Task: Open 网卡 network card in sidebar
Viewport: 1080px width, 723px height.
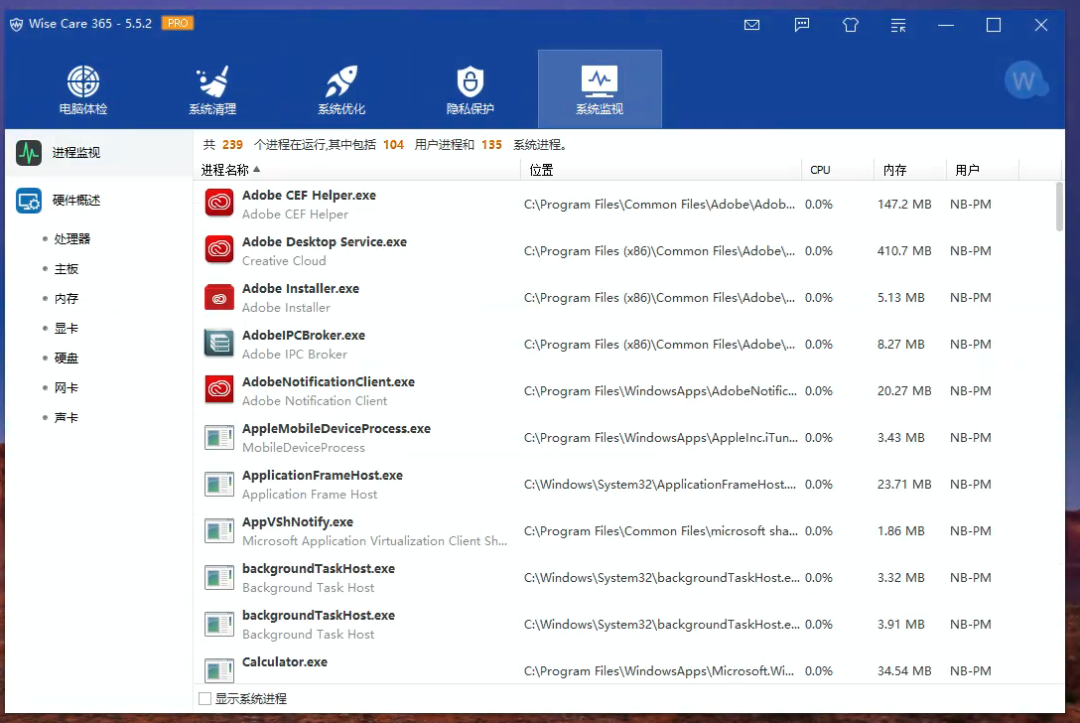Action: click(66, 388)
